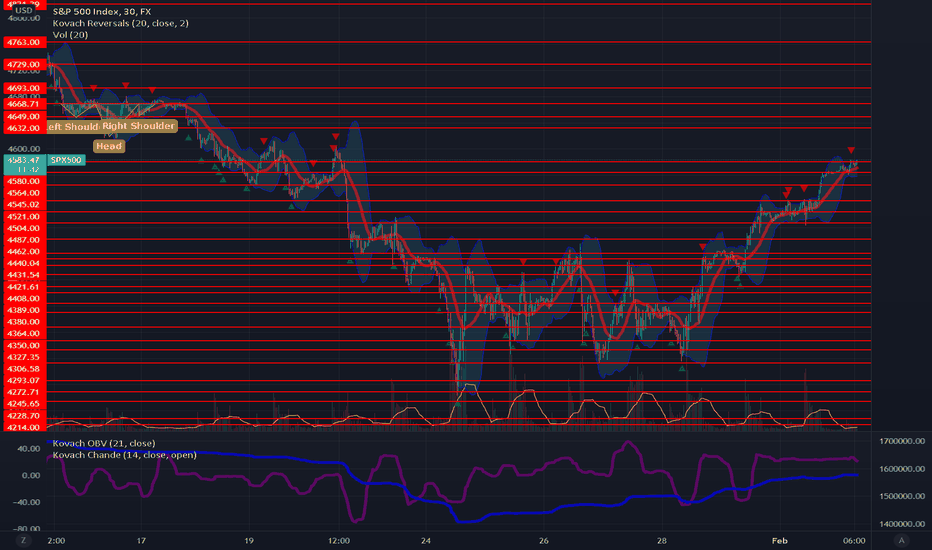Image resolution: width=932 pixels, height=550 pixels.
Task: Click the 24 date on time axis
Action: tap(426, 540)
